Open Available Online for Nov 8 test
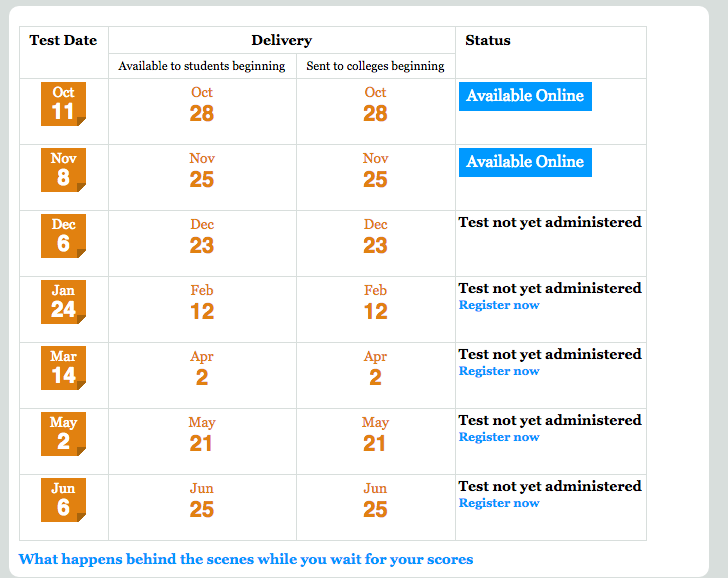 [525, 162]
